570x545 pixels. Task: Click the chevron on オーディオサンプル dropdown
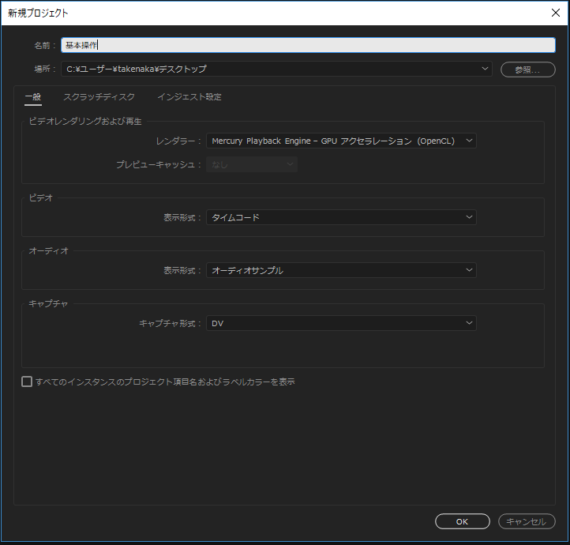pos(469,270)
